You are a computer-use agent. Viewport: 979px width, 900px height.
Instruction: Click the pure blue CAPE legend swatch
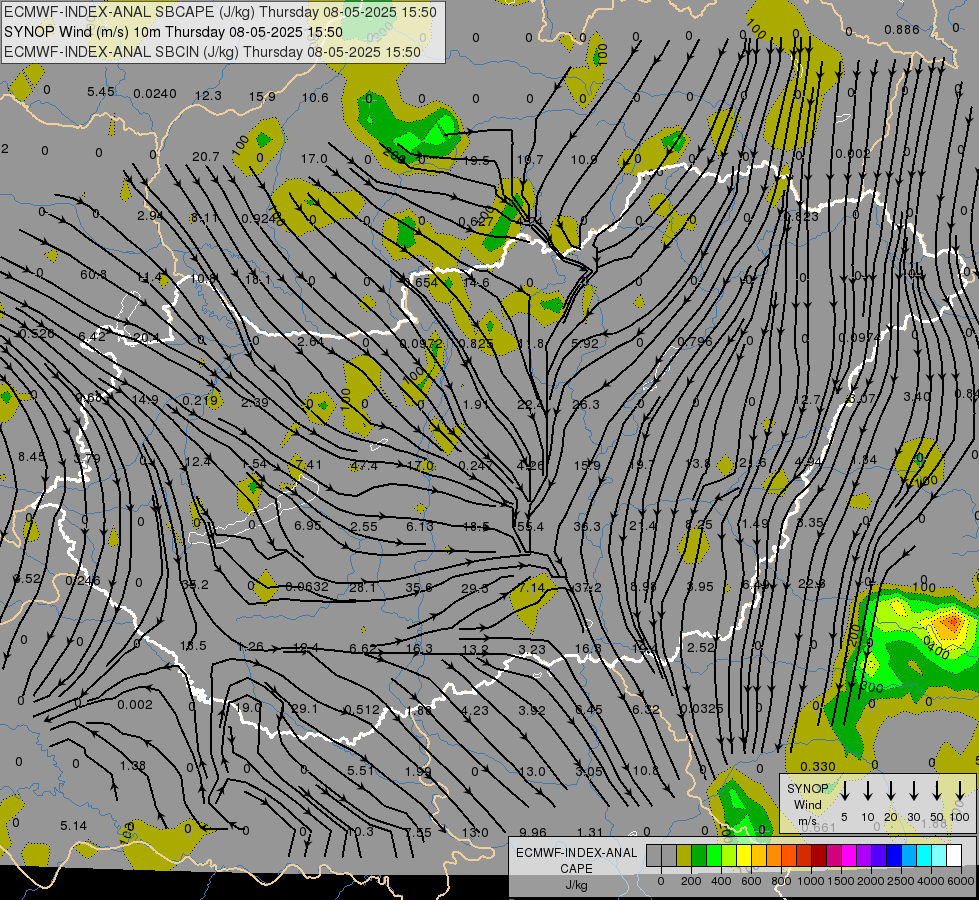(x=893, y=855)
